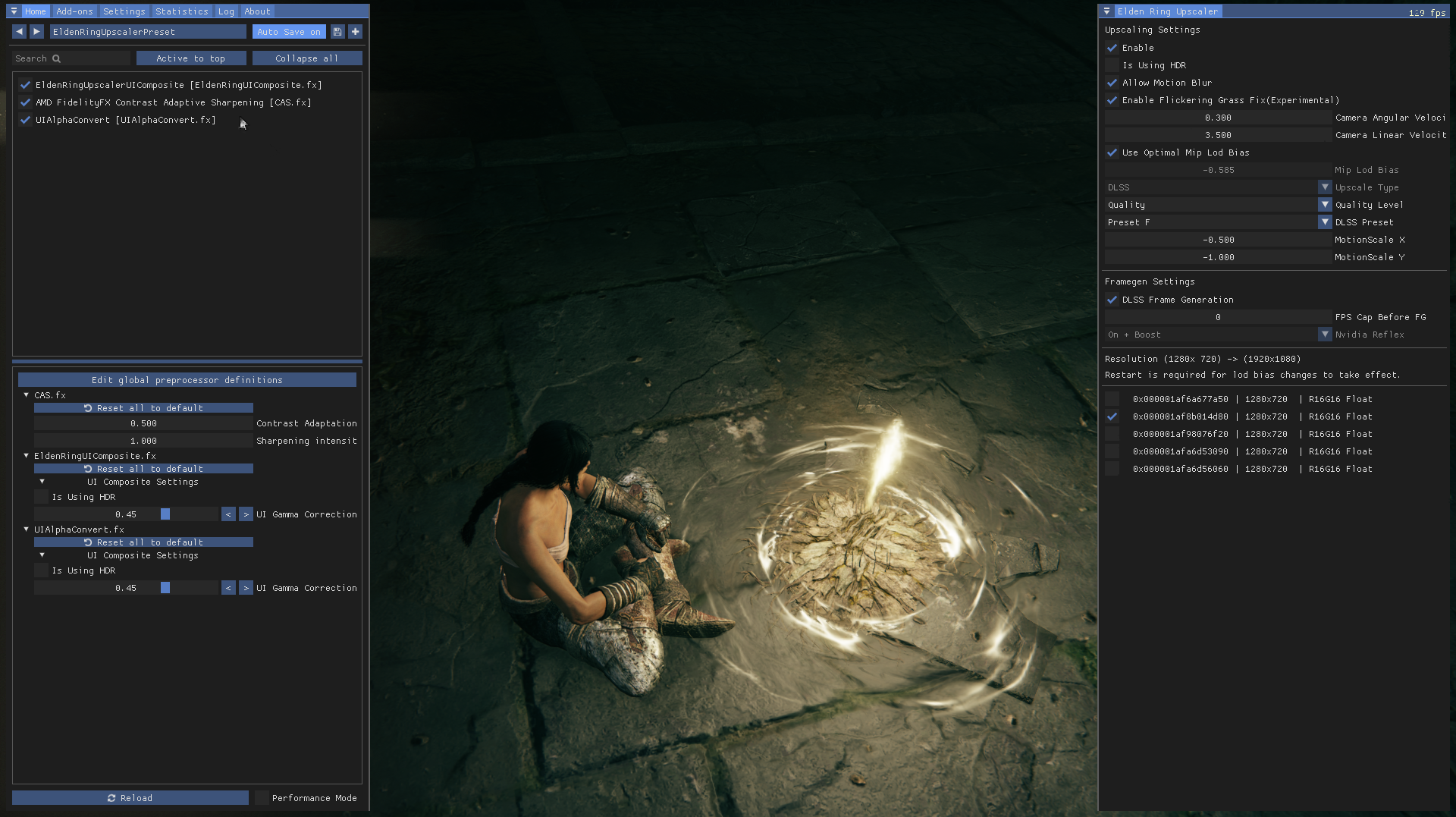This screenshot has width=1456, height=817.
Task: Reload the effects with the Reload button
Action: pos(130,798)
